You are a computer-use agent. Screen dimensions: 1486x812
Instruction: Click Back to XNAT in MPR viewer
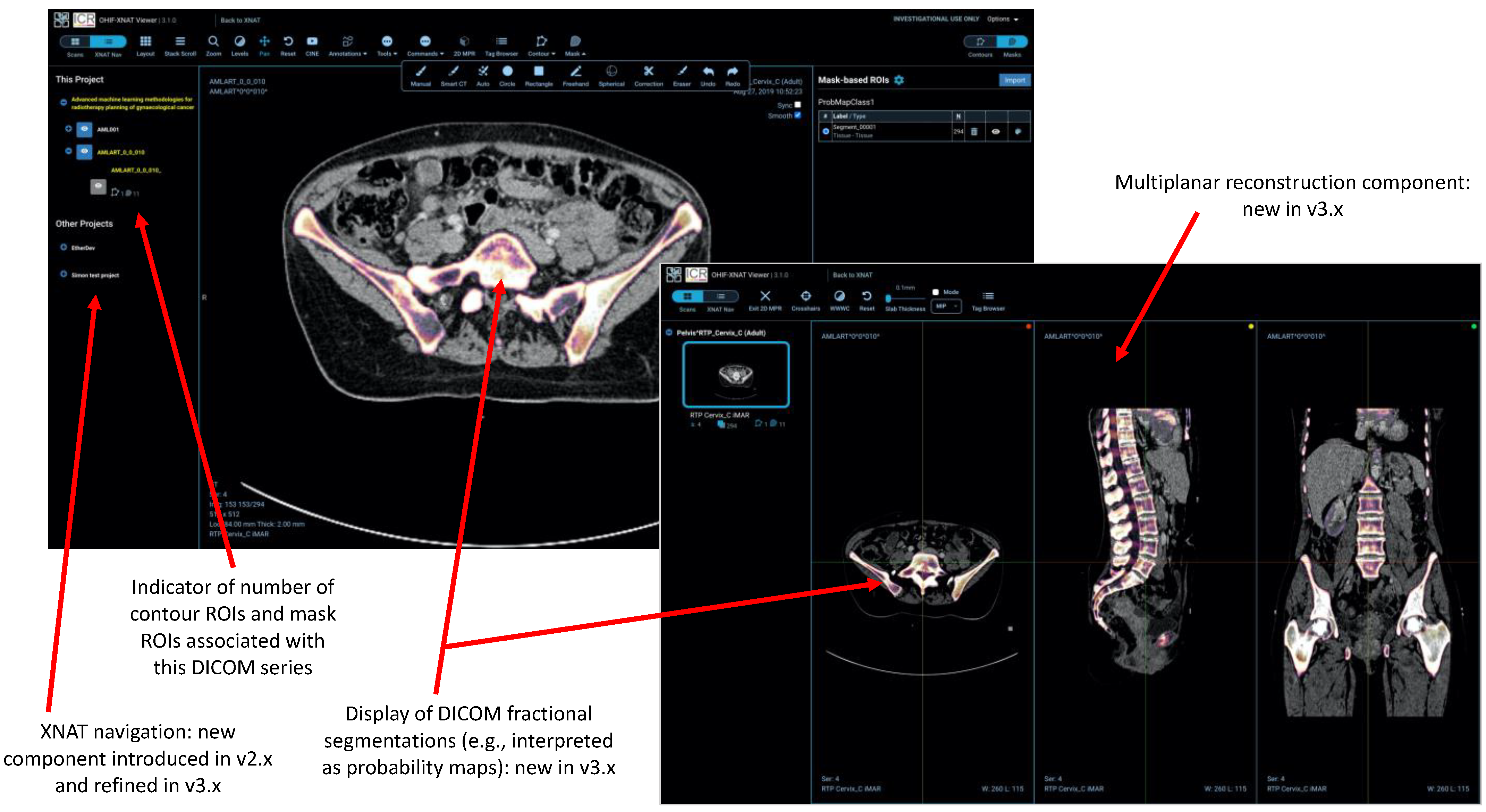[x=852, y=275]
